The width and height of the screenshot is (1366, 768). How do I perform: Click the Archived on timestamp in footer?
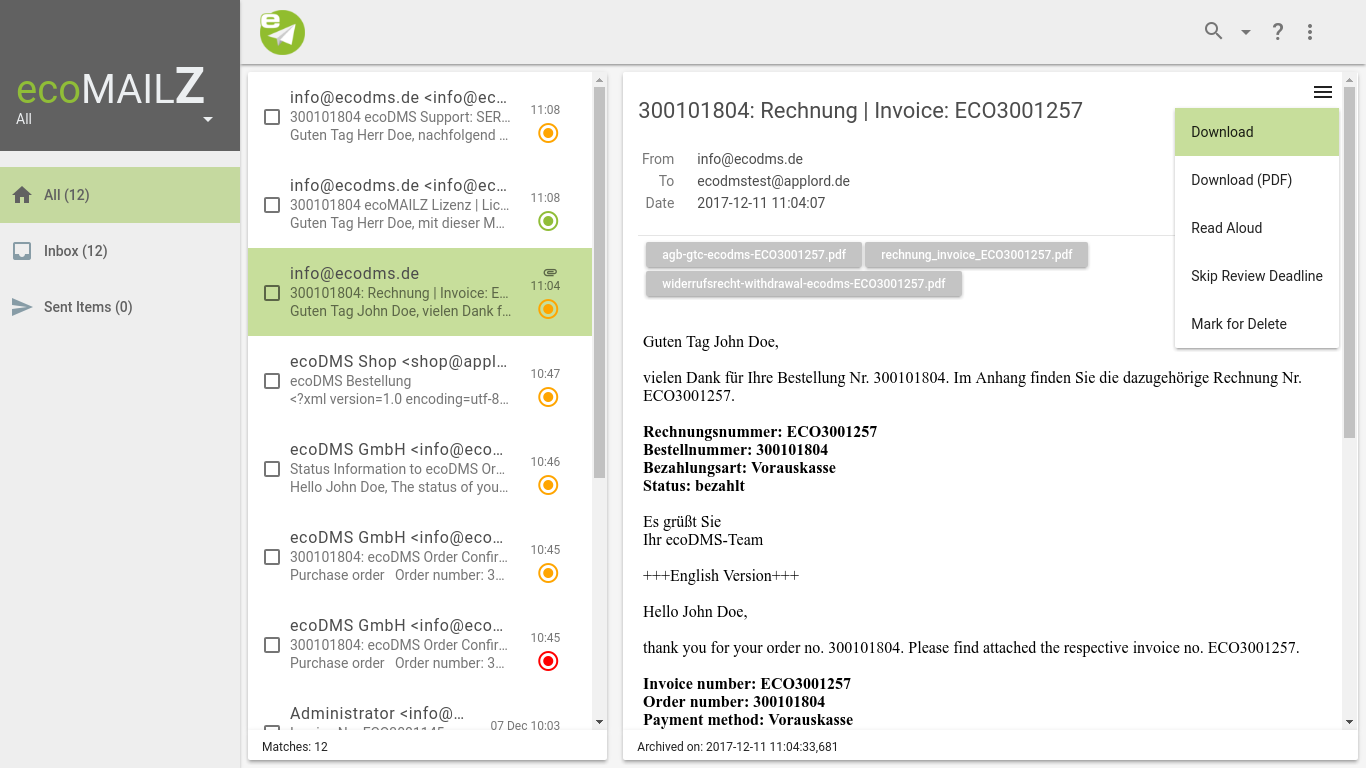738,747
